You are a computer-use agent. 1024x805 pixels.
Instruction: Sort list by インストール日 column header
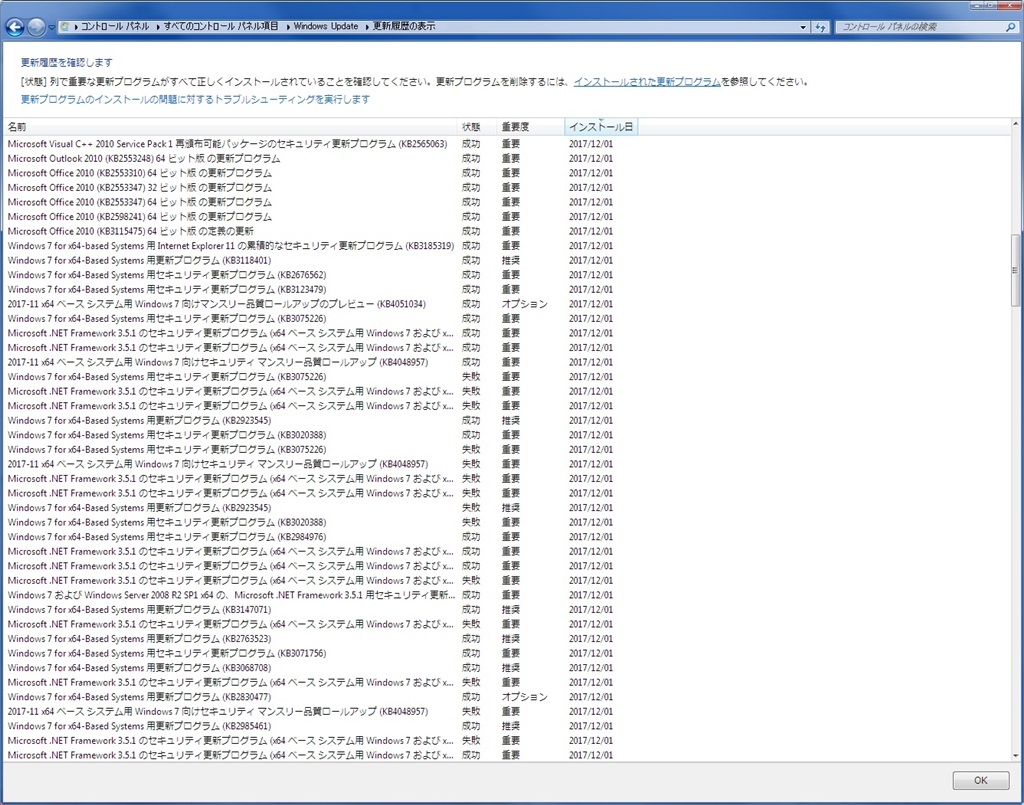click(x=601, y=127)
